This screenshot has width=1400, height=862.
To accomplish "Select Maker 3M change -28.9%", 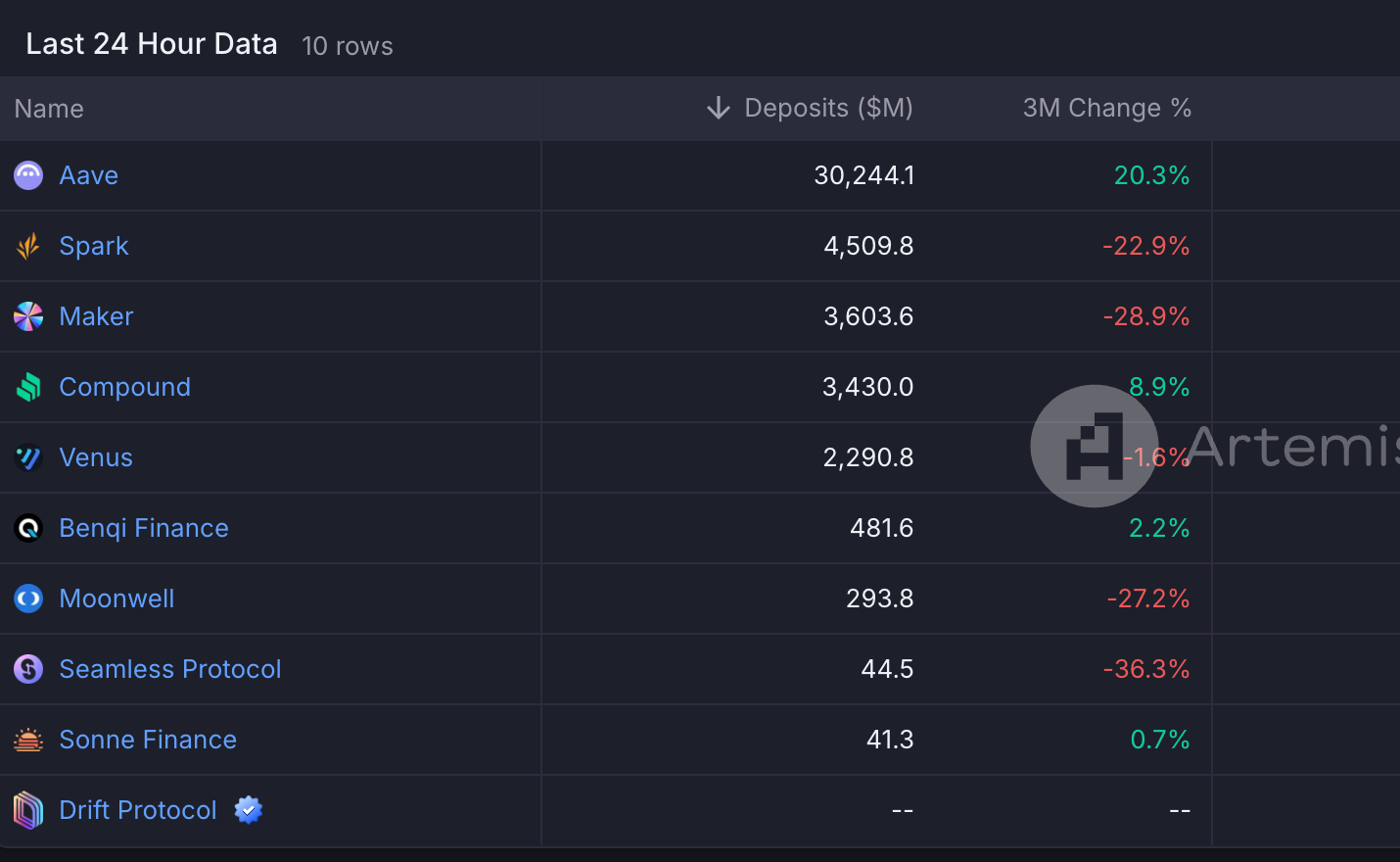I will tap(1146, 316).
